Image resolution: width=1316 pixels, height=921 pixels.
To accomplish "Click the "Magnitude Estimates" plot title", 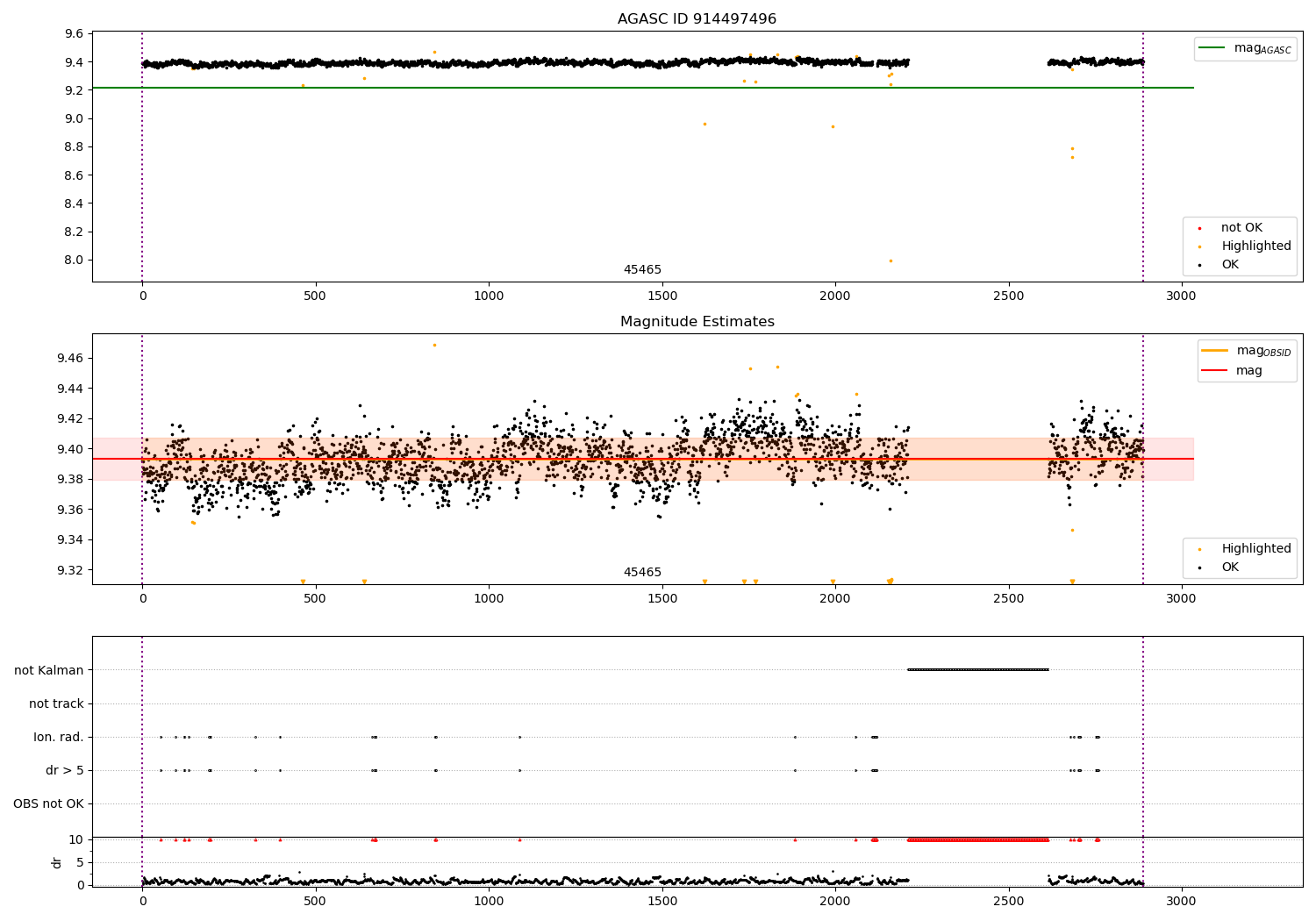I will coord(697,322).
